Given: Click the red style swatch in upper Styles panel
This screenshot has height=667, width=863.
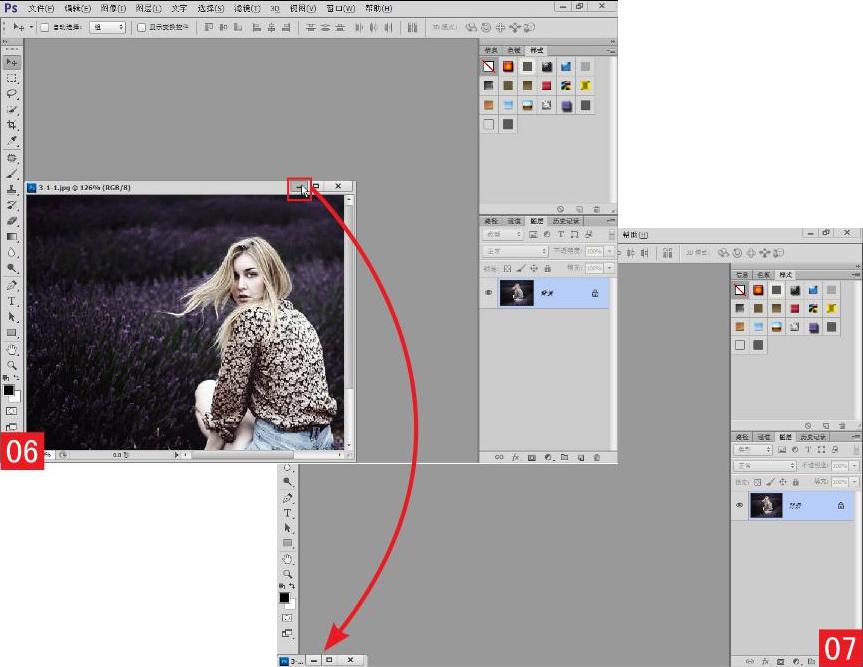Looking at the screenshot, I should click(547, 86).
